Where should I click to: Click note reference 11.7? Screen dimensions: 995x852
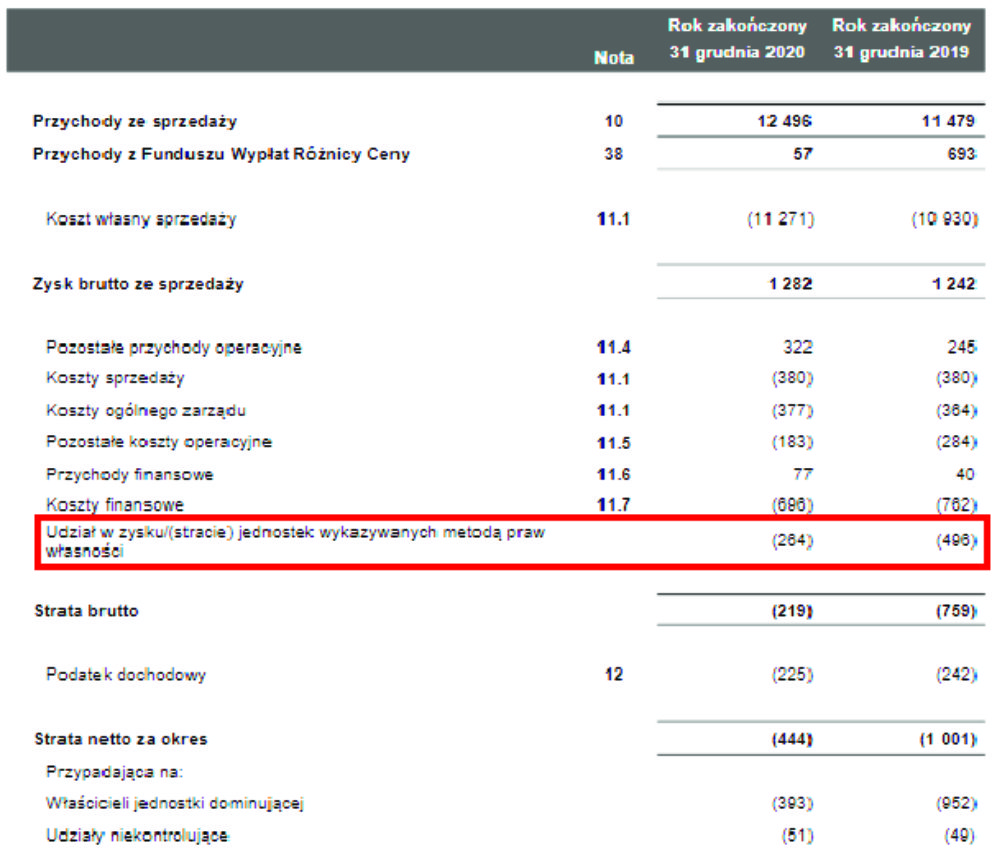point(614,505)
